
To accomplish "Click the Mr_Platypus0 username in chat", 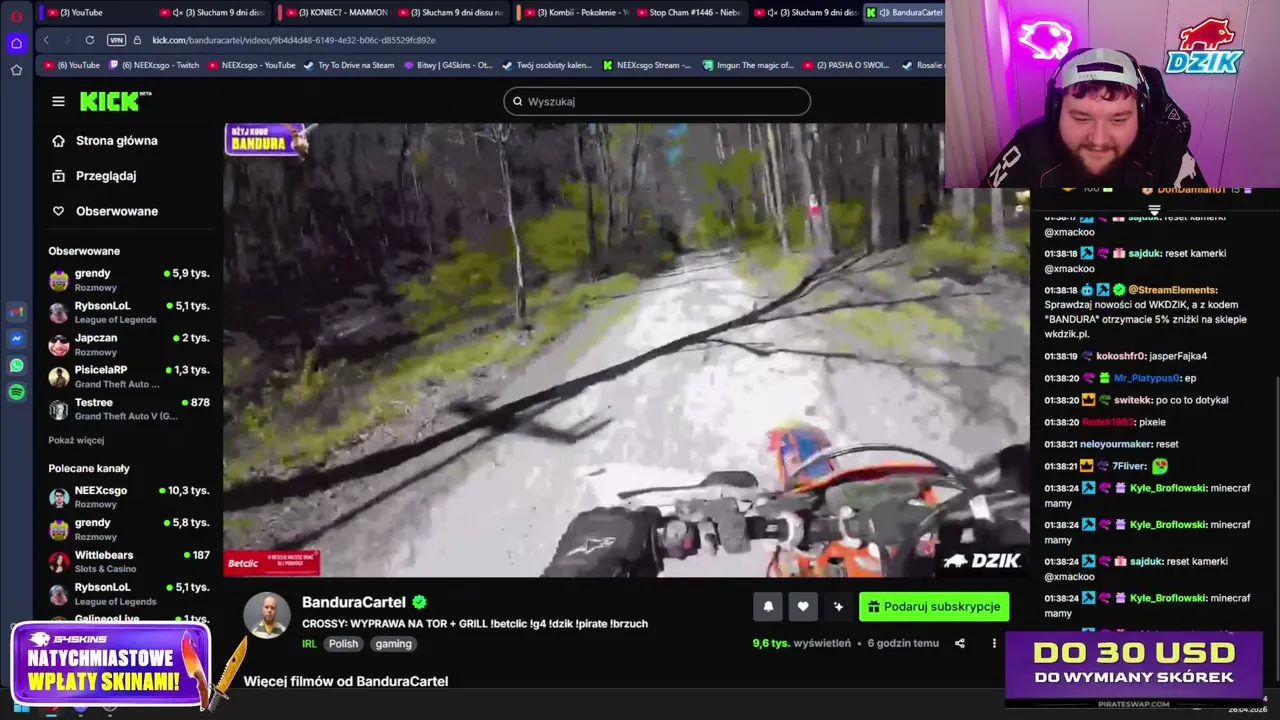I will [1147, 378].
